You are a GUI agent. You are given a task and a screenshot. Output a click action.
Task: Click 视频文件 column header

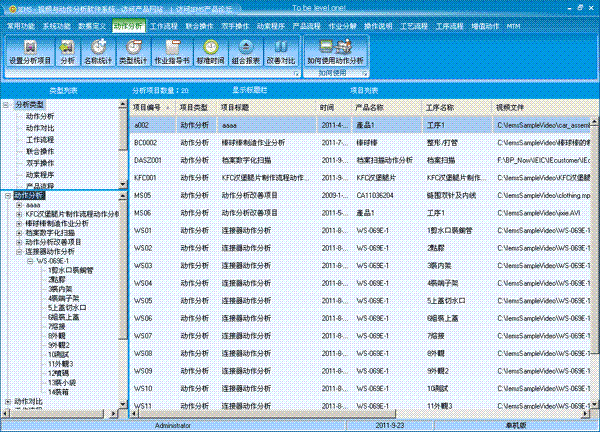541,108
